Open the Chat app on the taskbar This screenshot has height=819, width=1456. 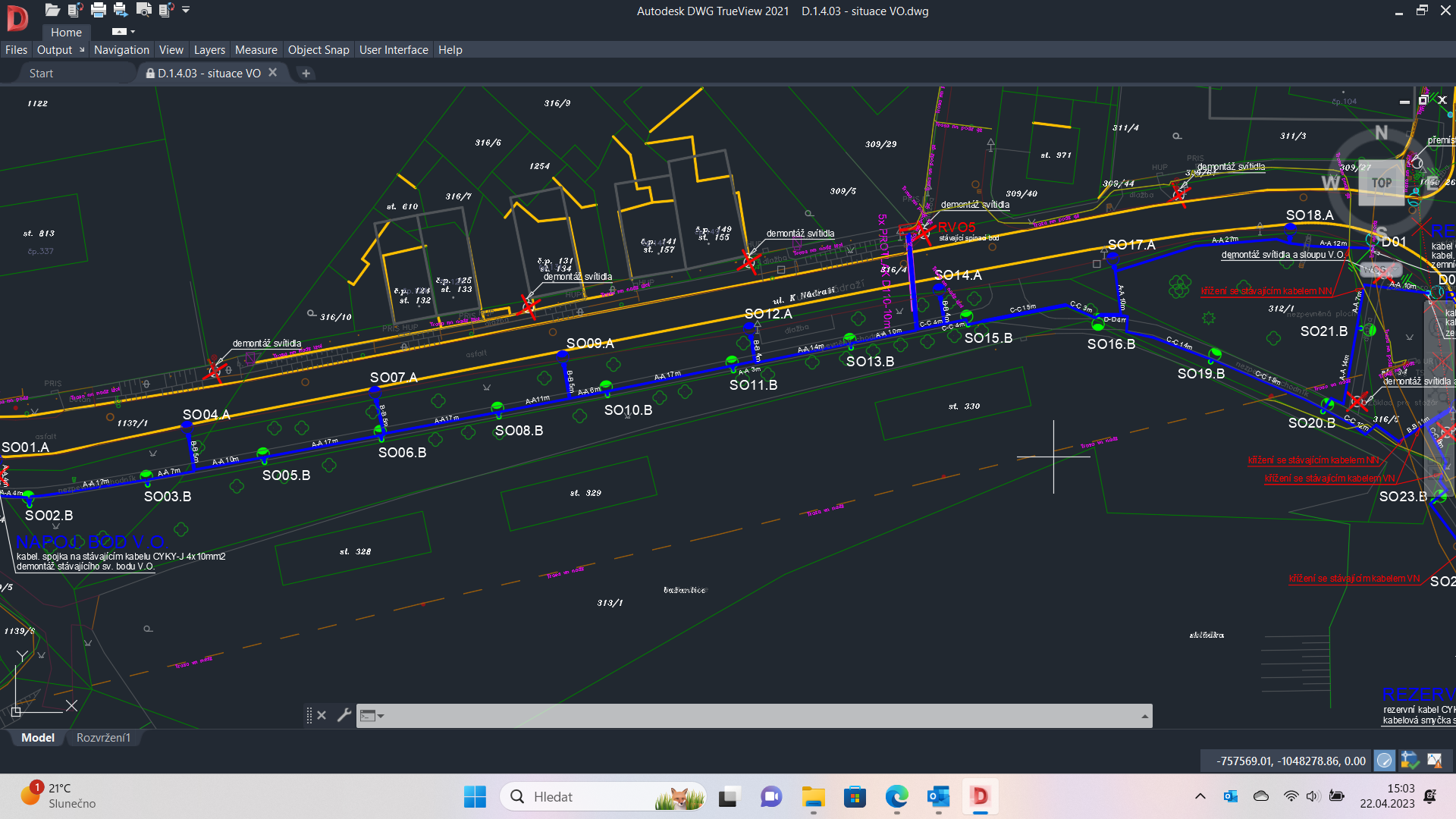[x=771, y=796]
